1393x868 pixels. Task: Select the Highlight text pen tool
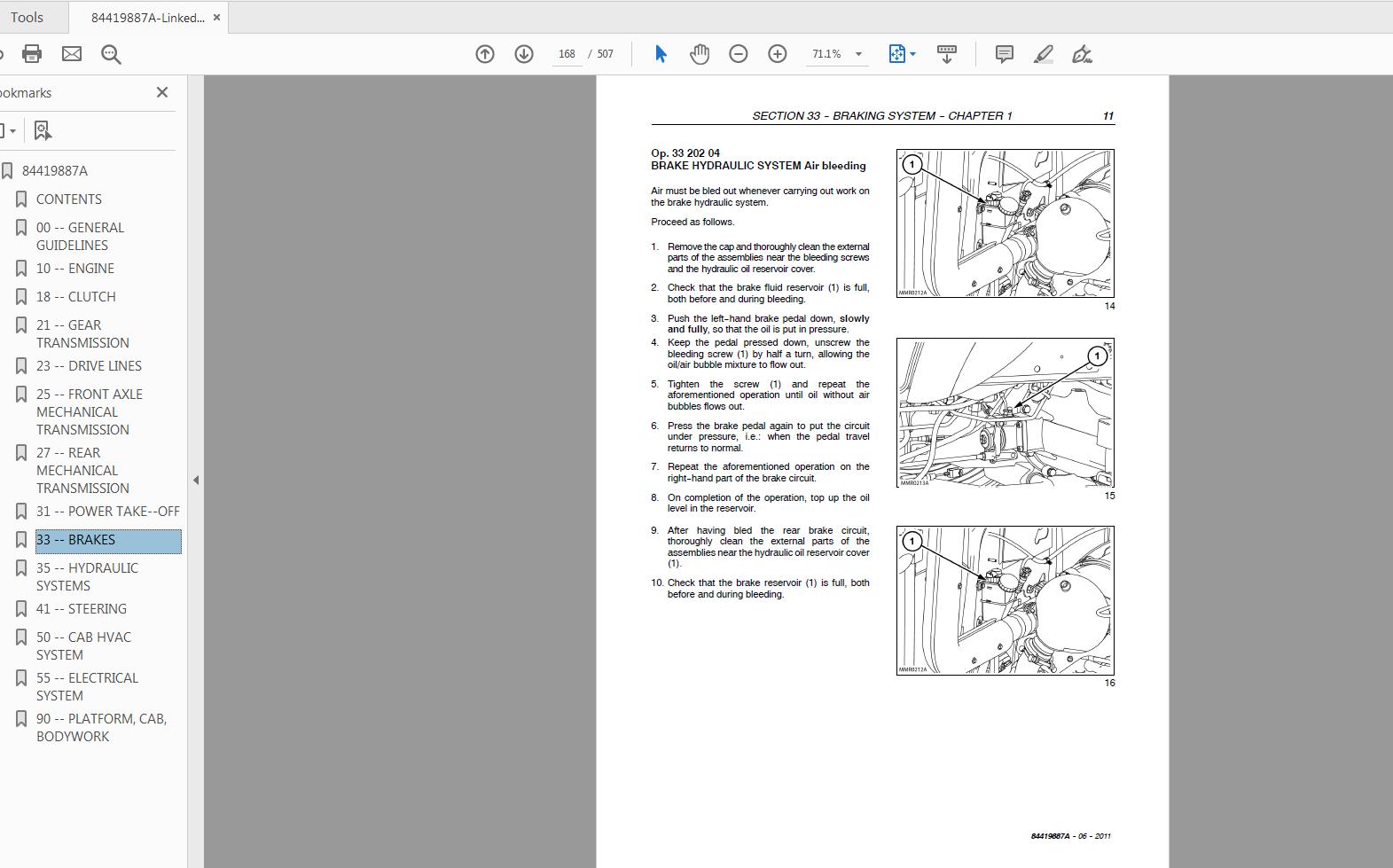(1044, 54)
